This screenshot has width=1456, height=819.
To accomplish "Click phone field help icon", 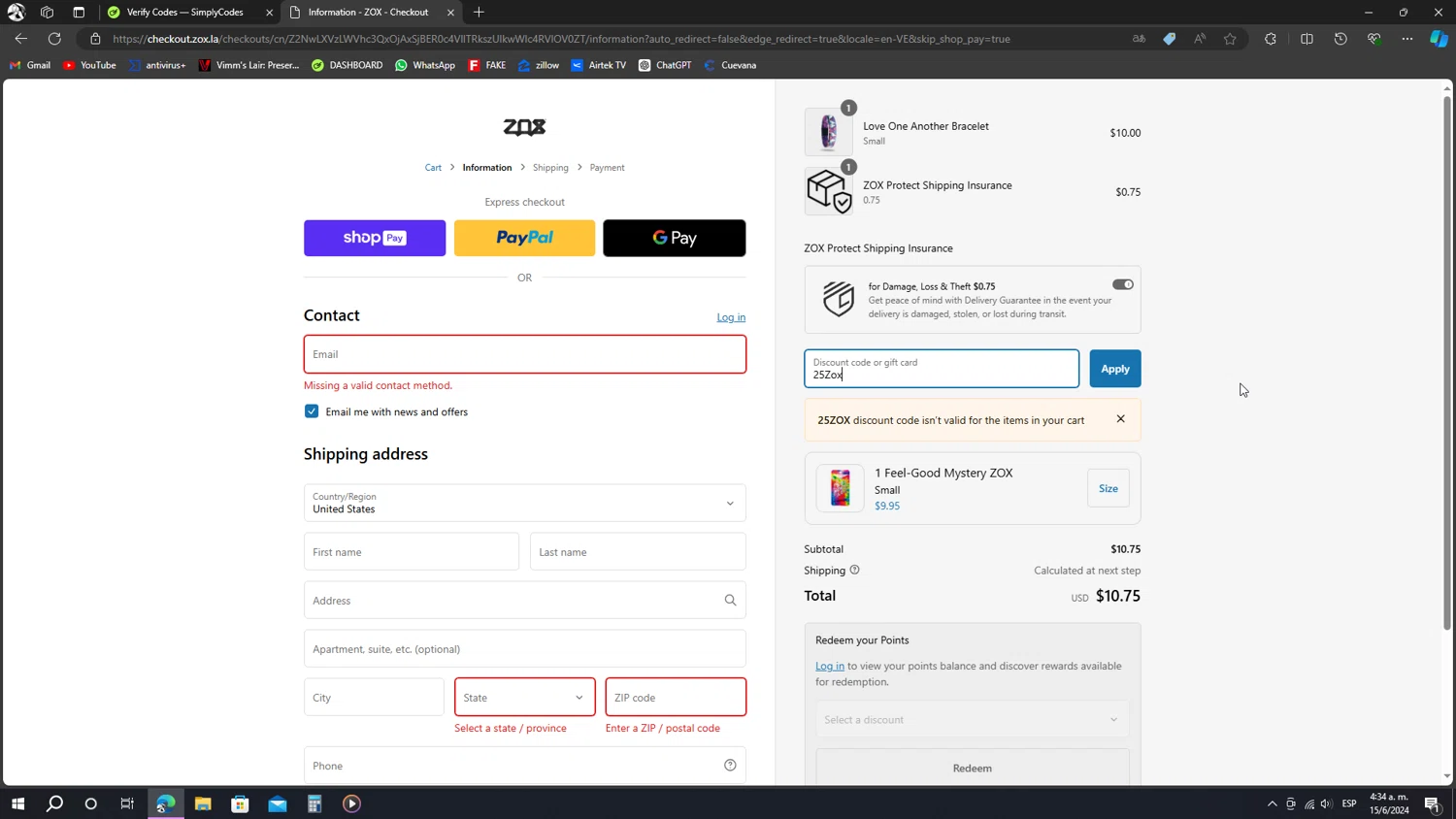I will coord(730,766).
